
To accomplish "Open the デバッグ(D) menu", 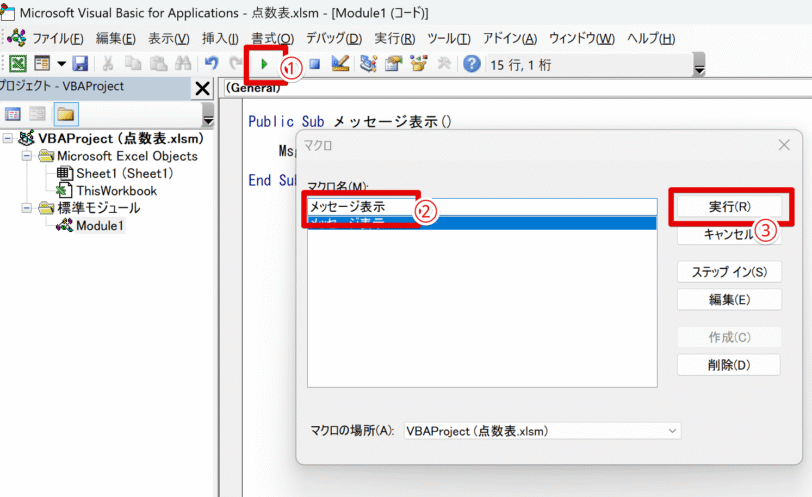I will coord(333,38).
